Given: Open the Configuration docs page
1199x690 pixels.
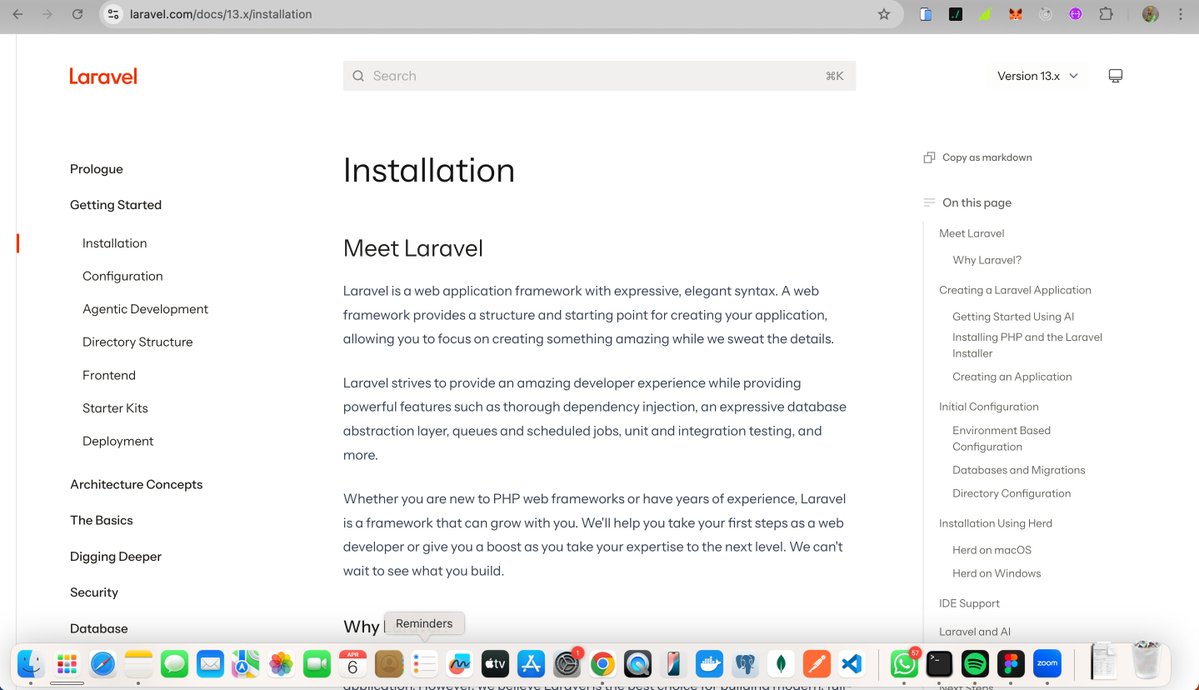Looking at the screenshot, I should pyautogui.click(x=122, y=276).
